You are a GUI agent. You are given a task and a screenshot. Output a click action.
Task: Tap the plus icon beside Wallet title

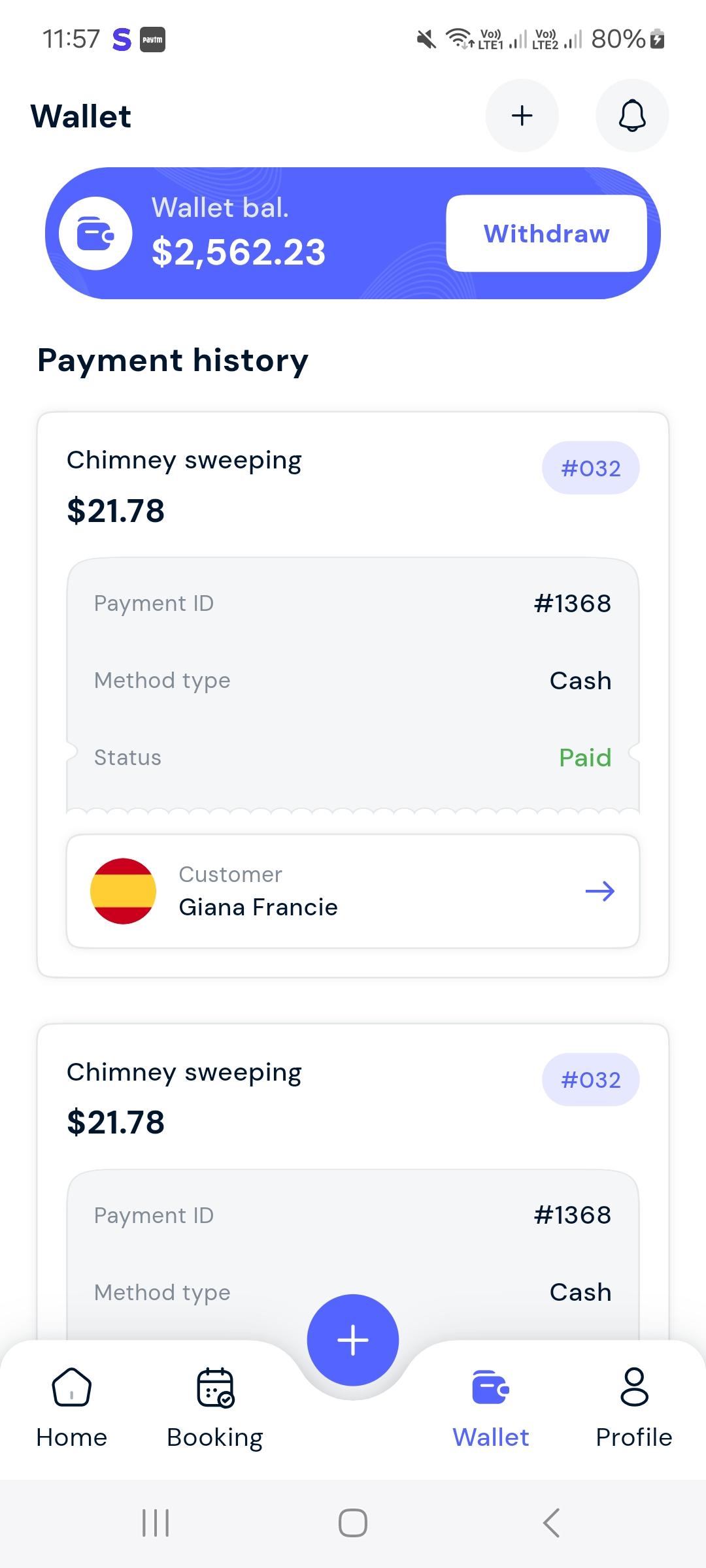[522, 116]
